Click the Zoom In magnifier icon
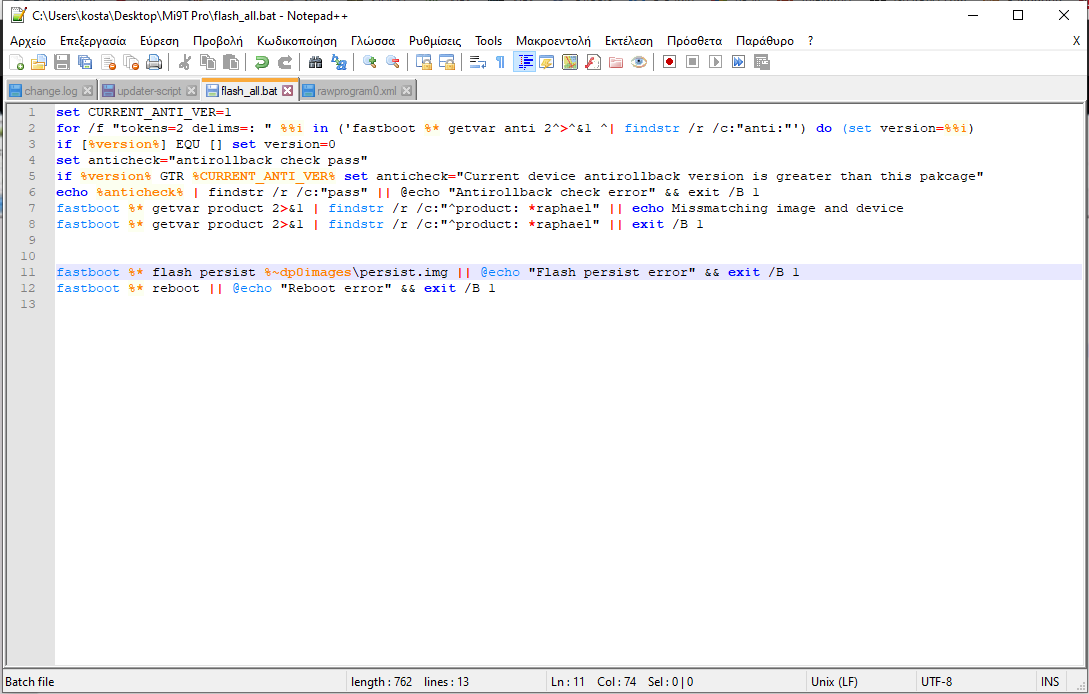Image resolution: width=1089 pixels, height=694 pixels. [x=369, y=62]
